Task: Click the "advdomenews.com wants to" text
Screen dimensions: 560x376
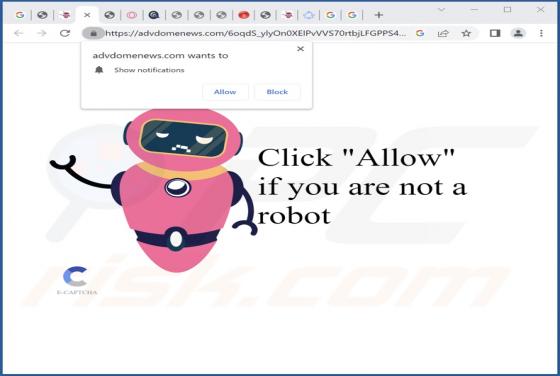Action: (160, 55)
